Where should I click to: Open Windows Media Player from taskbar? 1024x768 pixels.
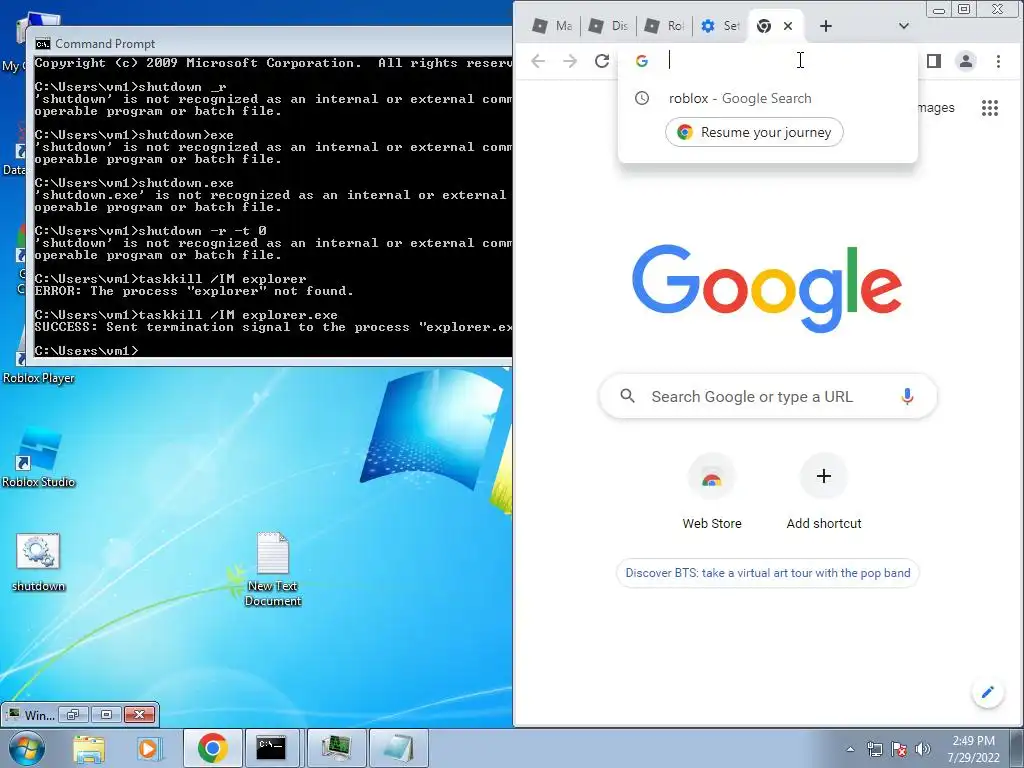(x=149, y=748)
